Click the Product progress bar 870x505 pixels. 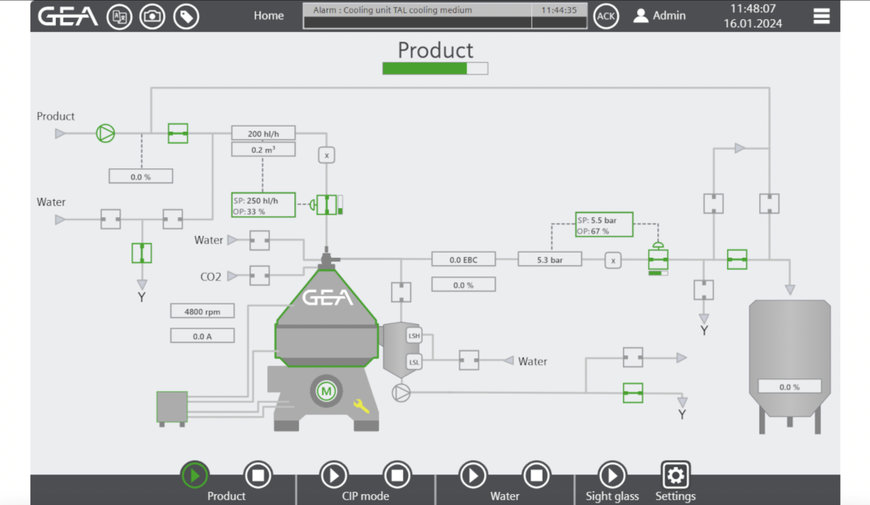coord(435,68)
